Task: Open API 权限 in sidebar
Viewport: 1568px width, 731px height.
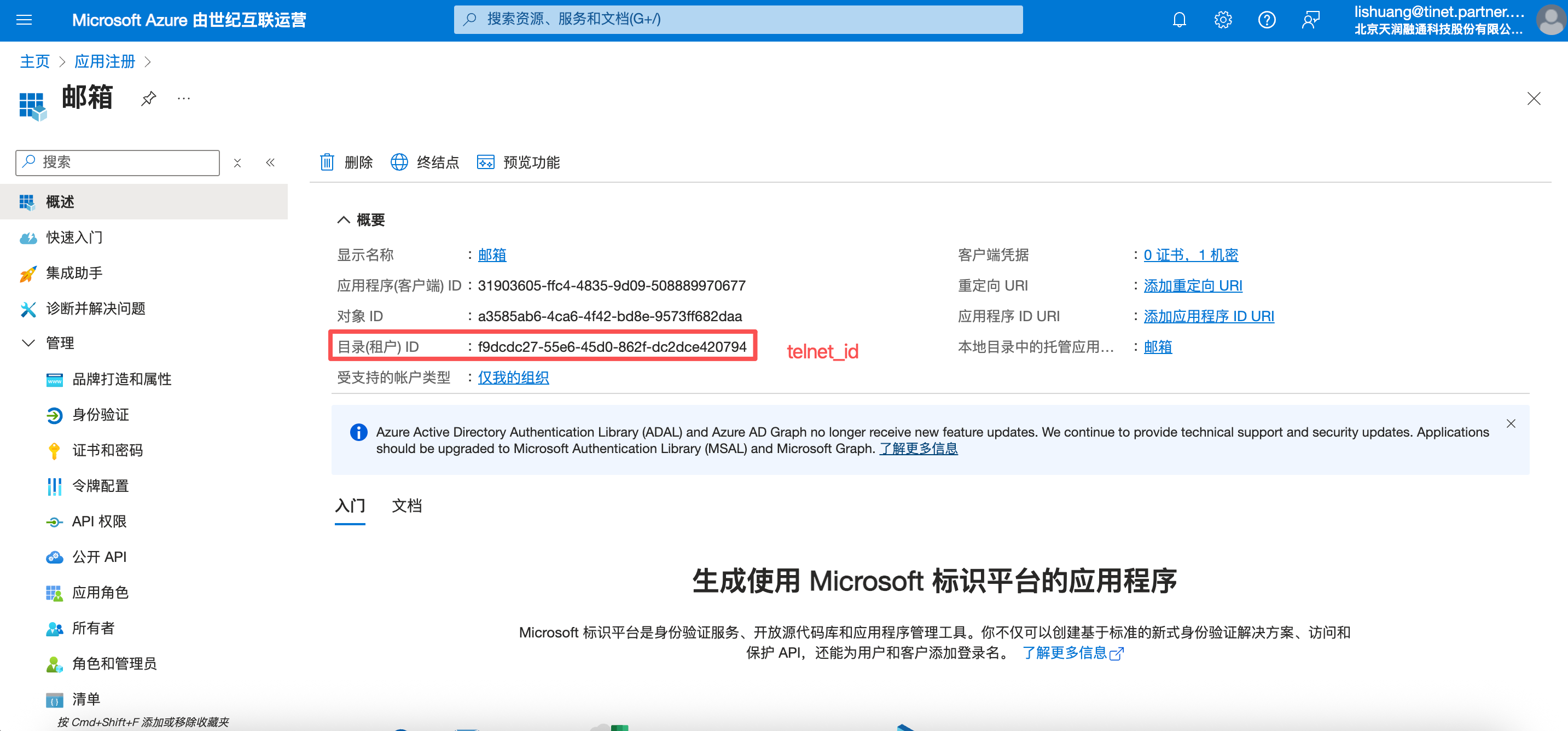Action: (99, 521)
